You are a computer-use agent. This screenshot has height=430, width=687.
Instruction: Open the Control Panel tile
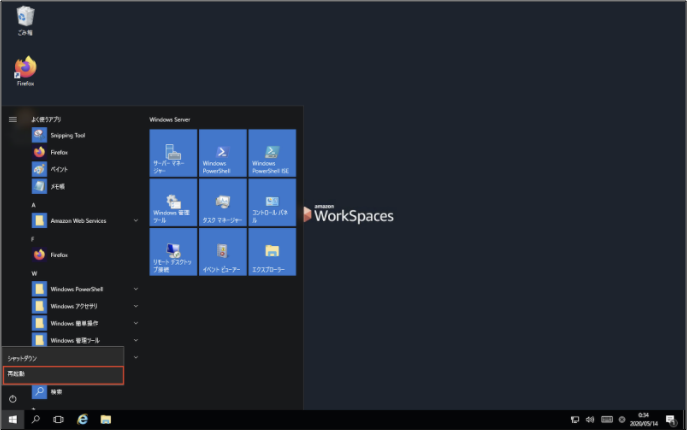(272, 203)
